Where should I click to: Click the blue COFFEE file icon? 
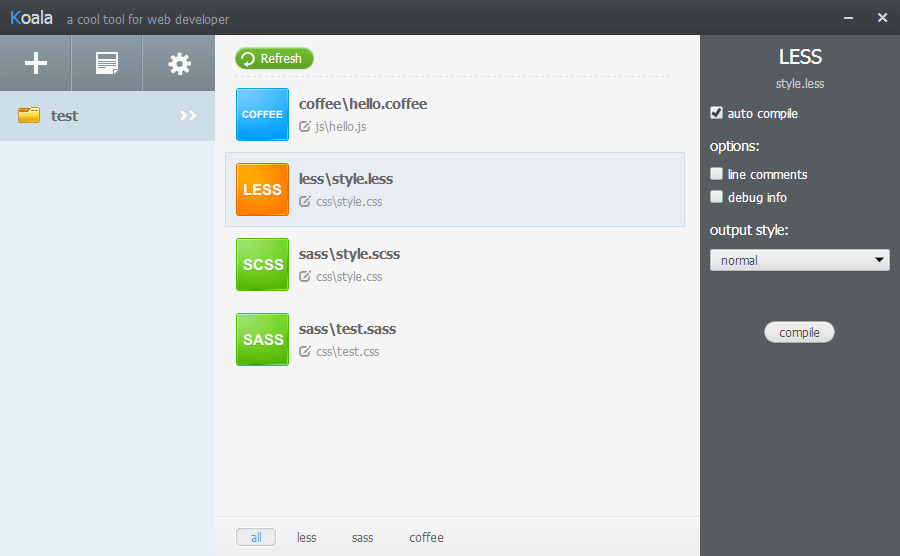pos(262,114)
